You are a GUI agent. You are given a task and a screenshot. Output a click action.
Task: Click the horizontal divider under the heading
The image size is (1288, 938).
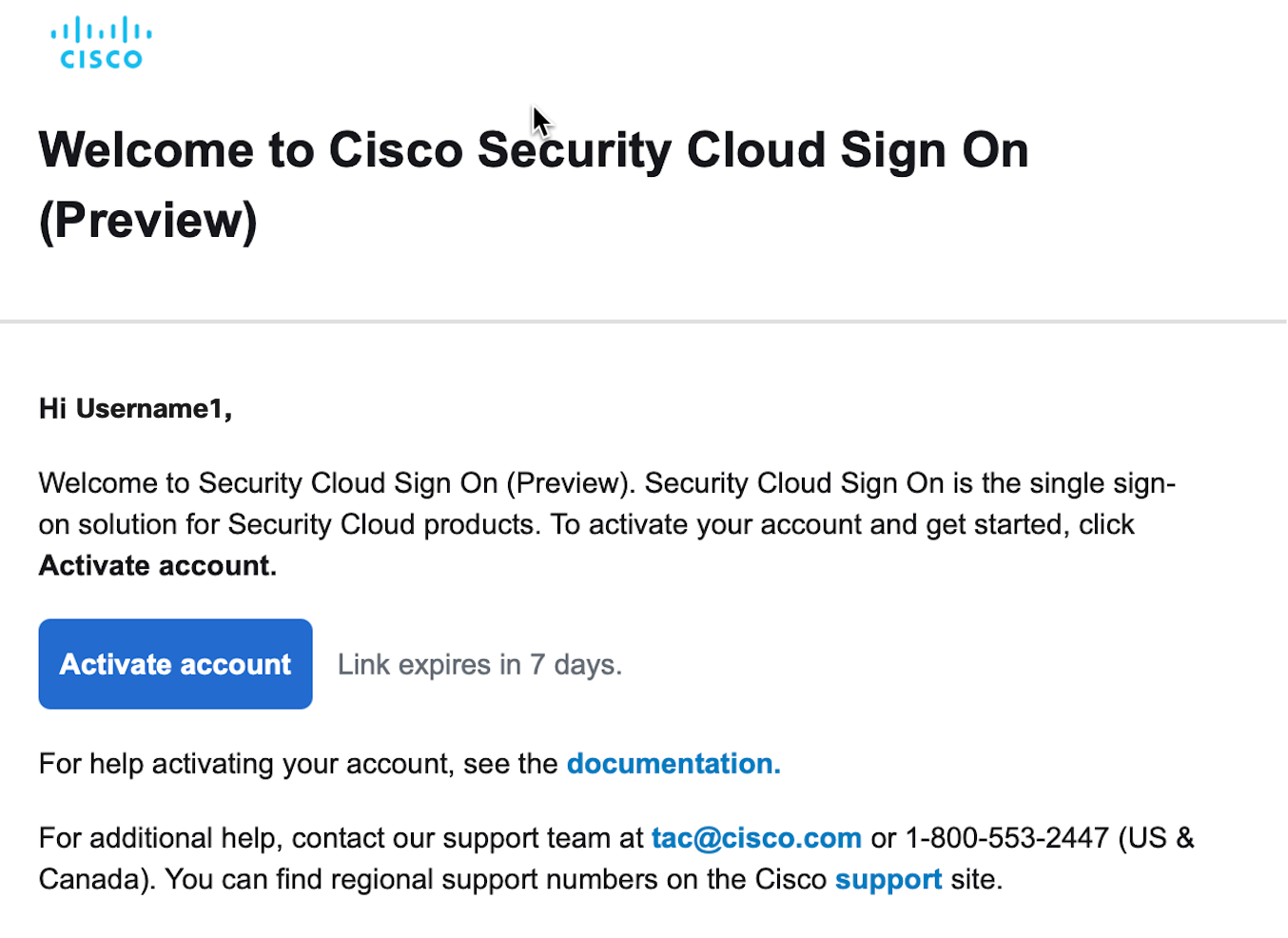(643, 322)
